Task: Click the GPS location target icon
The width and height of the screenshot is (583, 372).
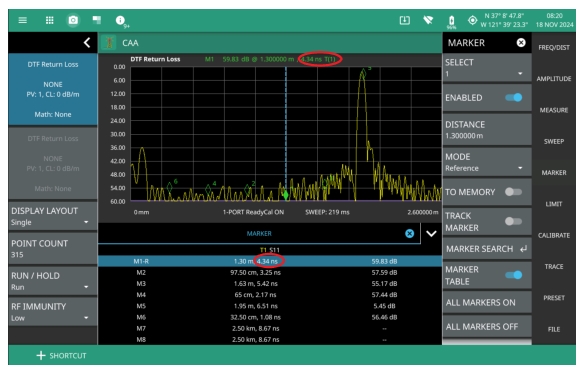Action: pyautogui.click(x=472, y=20)
